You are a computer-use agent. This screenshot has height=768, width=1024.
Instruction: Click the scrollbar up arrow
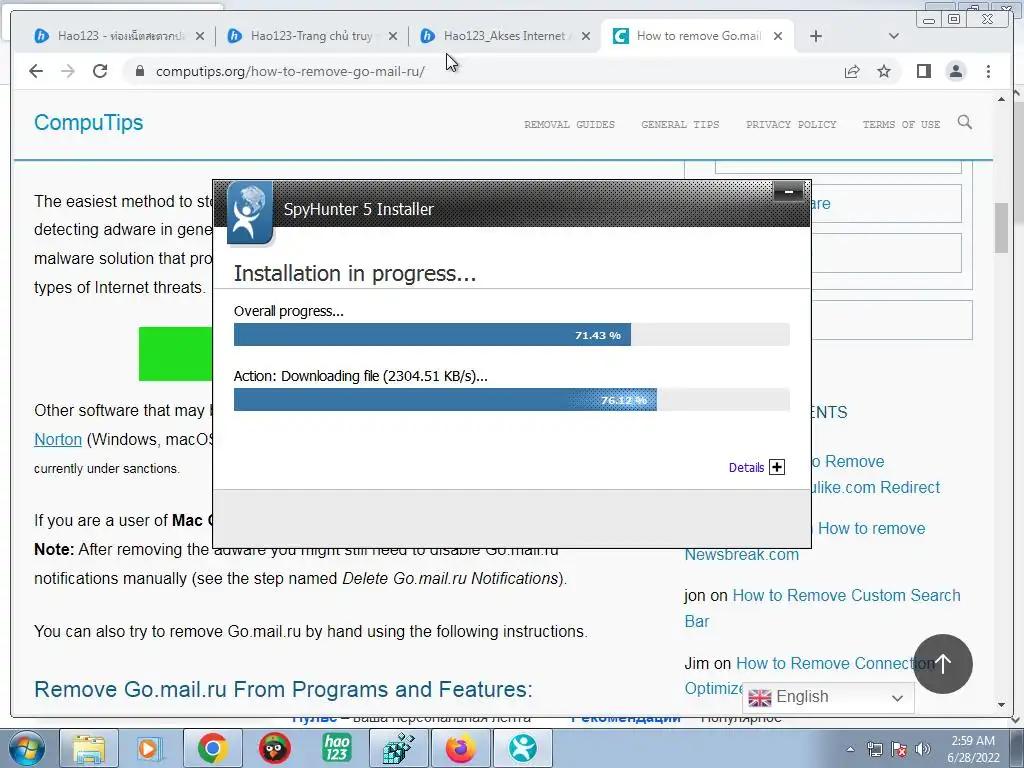[1001, 99]
